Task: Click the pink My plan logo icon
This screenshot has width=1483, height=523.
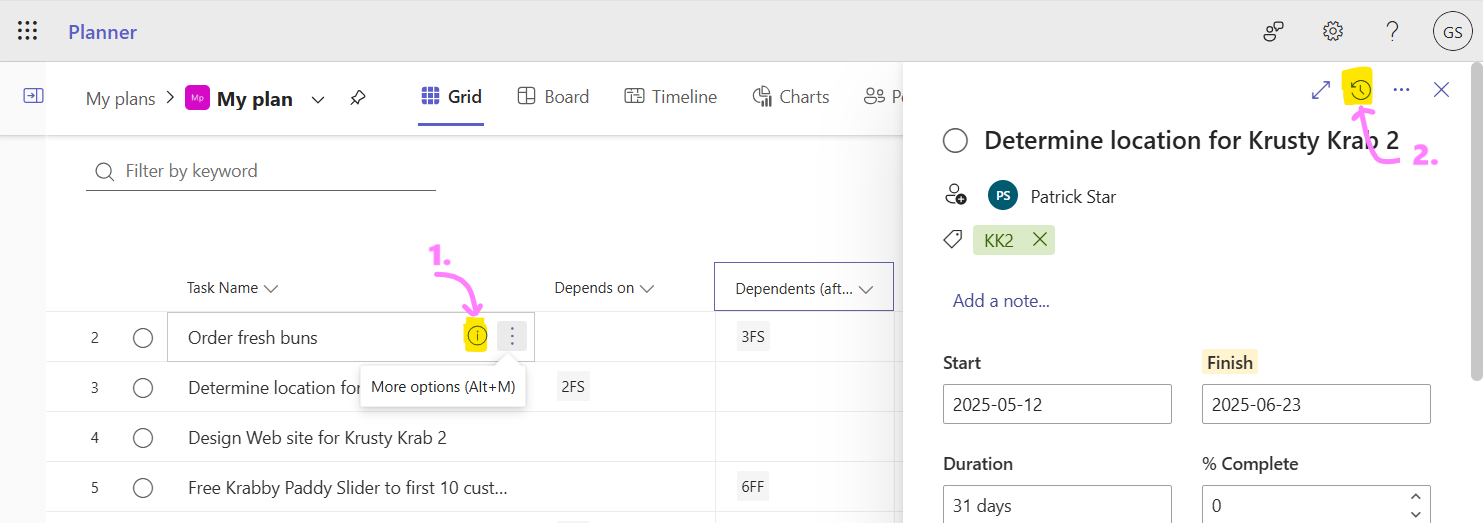Action: (x=197, y=98)
